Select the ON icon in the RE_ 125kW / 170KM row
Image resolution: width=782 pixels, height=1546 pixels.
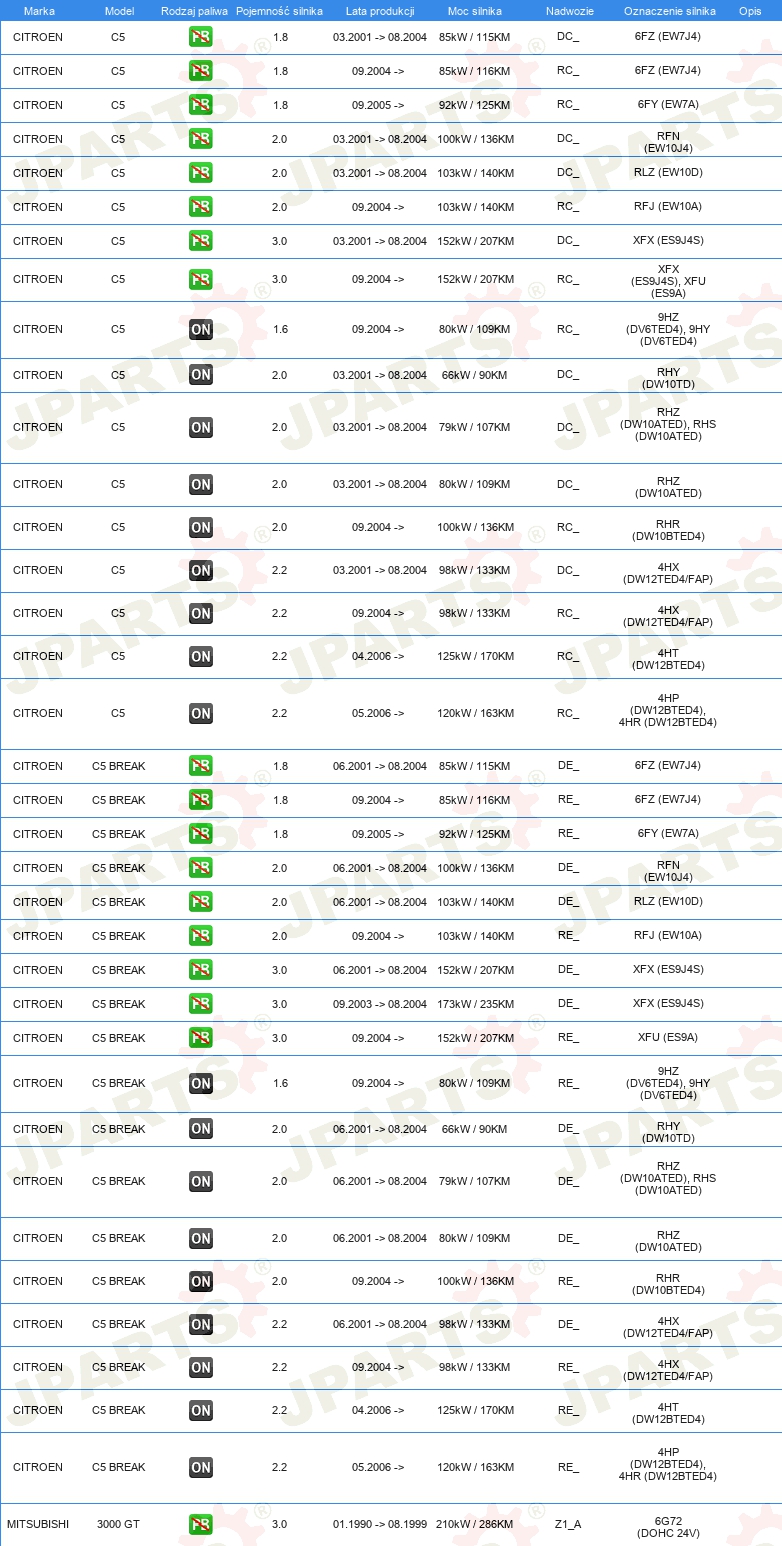[200, 1410]
